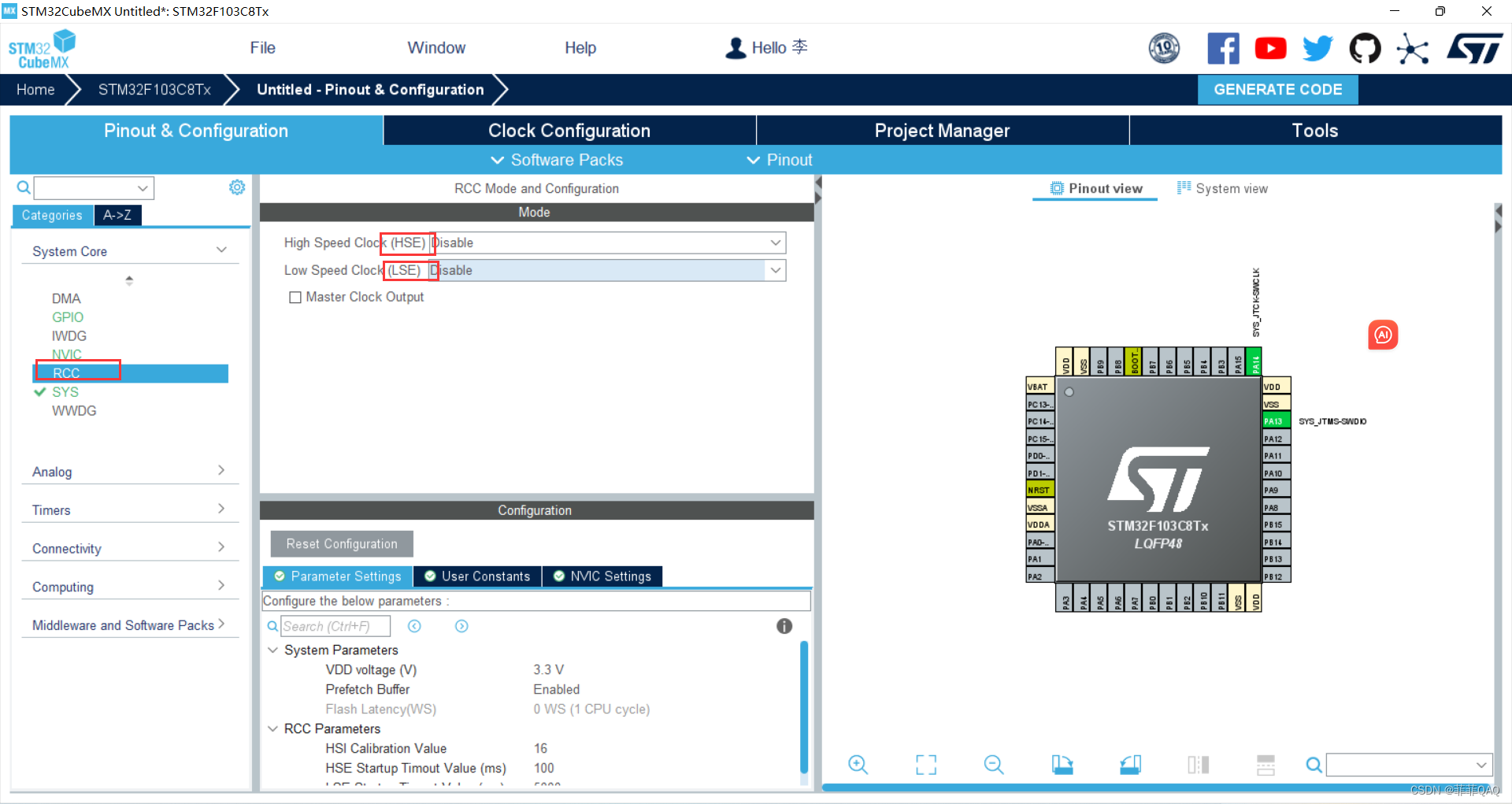Rotate the chip counter-clockwise

tap(1131, 765)
